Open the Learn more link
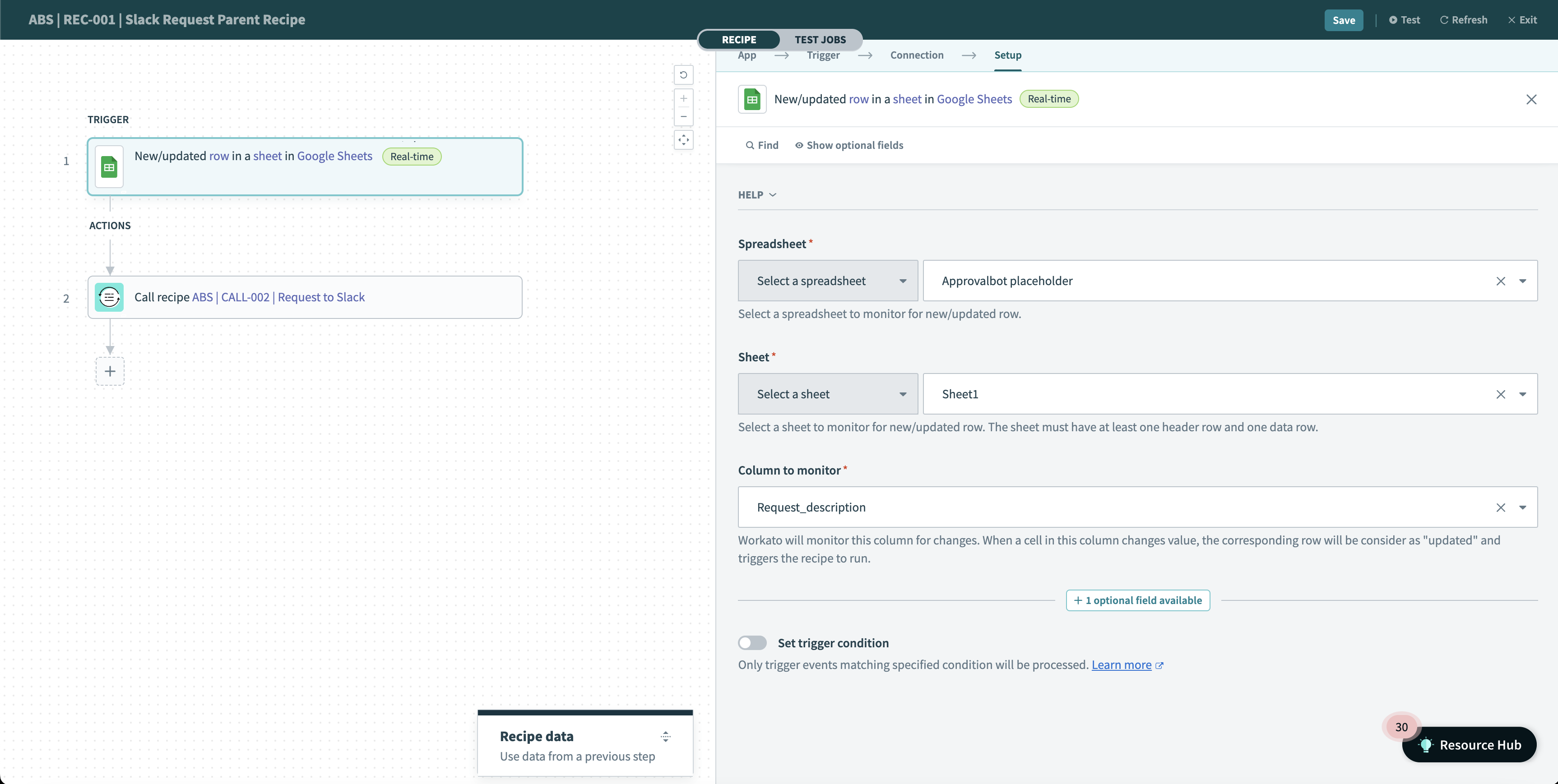 pyautogui.click(x=1121, y=665)
